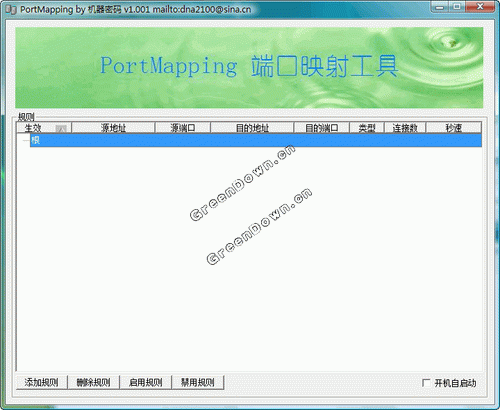The width and height of the screenshot is (500, 410).
Task: Sort by the 类型 column header
Action: click(x=367, y=128)
